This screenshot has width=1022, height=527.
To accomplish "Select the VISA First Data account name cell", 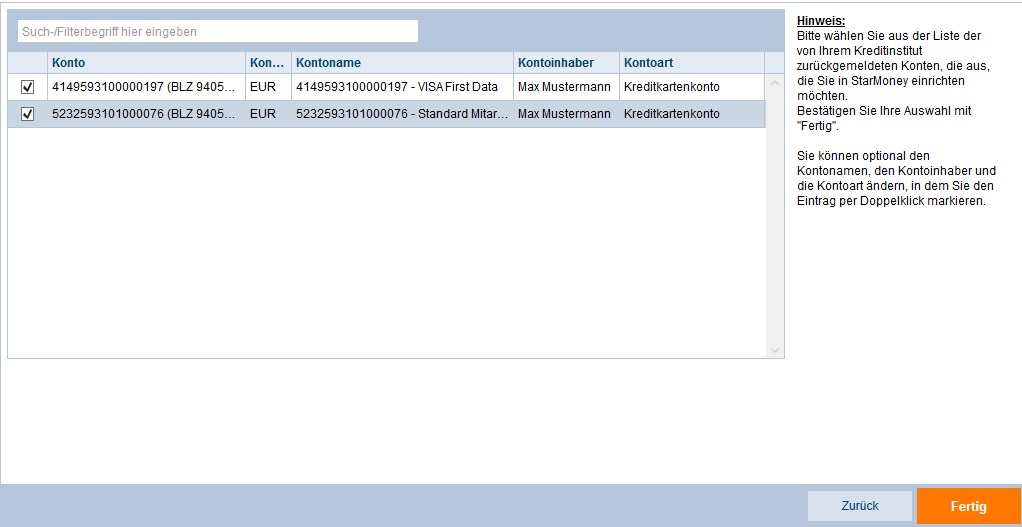I will (402, 87).
